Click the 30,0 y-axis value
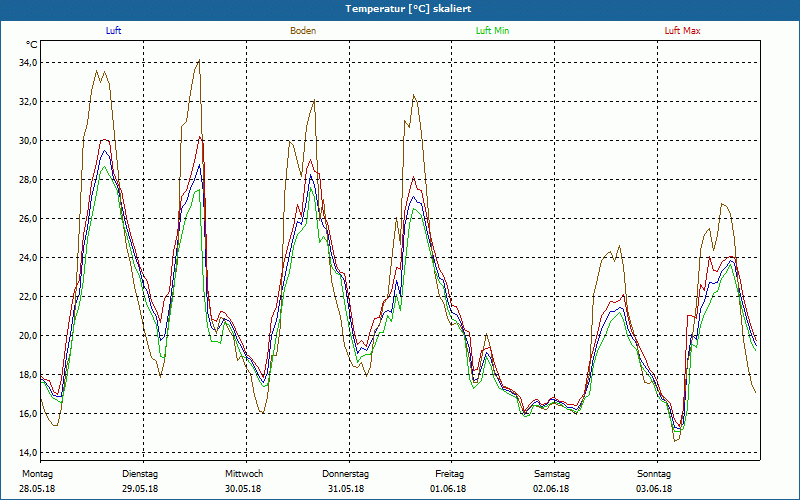The height and width of the screenshot is (500, 800). (28, 141)
